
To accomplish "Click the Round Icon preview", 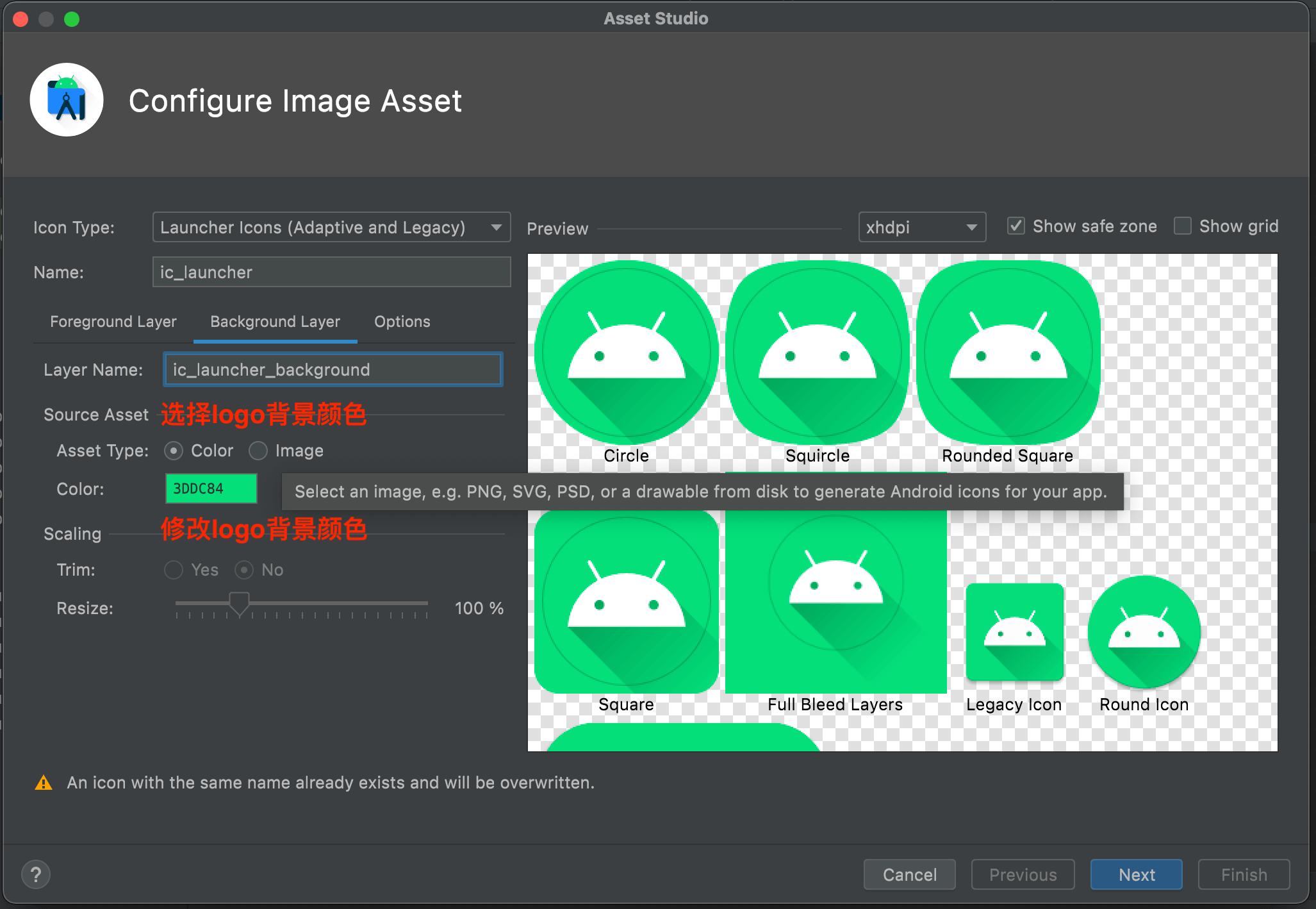I will 1144,632.
